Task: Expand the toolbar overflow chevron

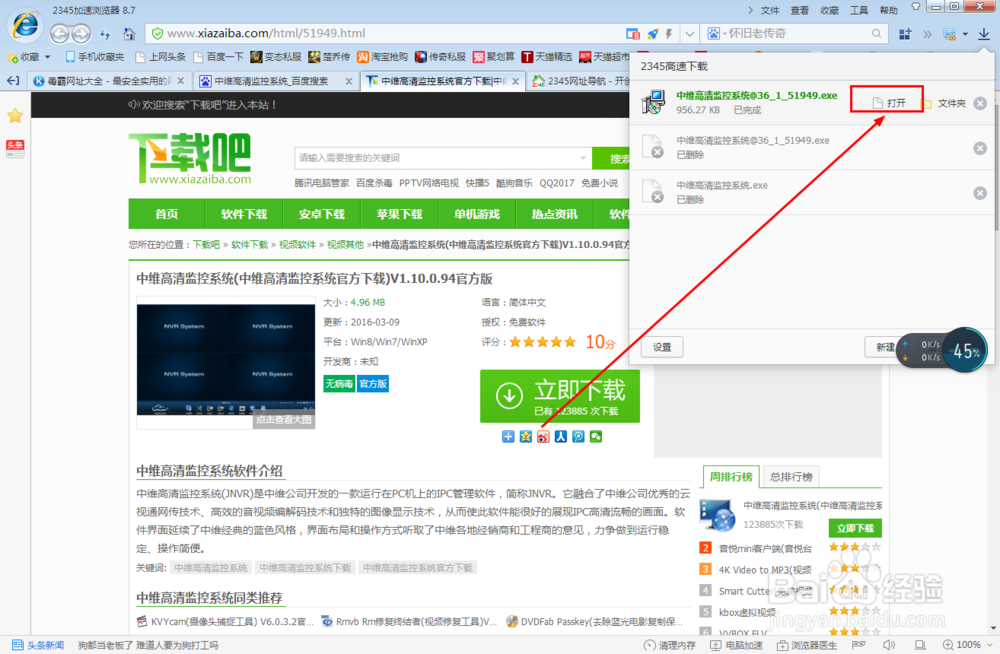Action: [927, 33]
